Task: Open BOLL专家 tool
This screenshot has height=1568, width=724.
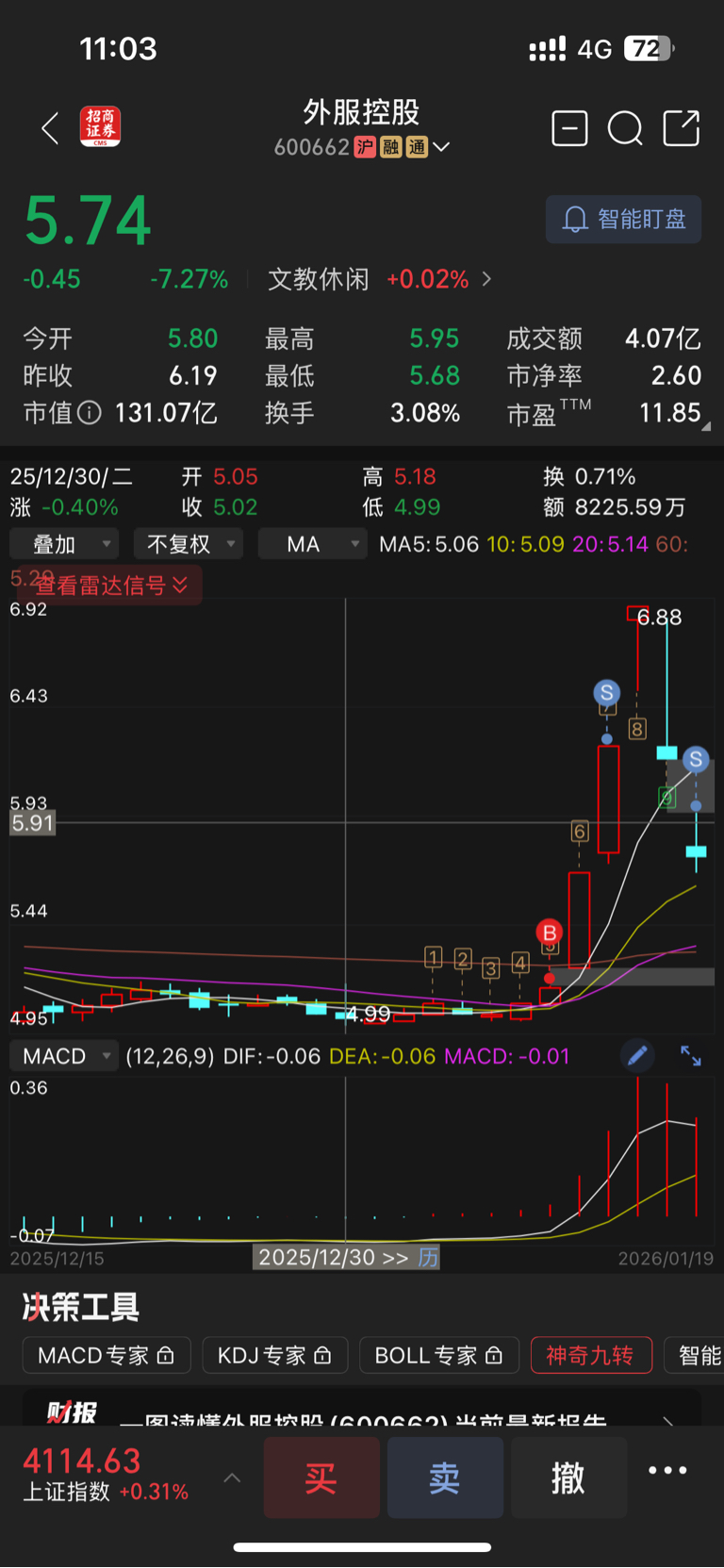Action: (x=439, y=1356)
